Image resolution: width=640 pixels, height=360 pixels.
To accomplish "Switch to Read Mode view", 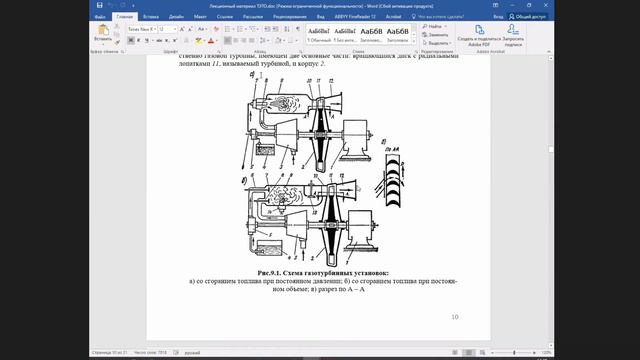I will [x=455, y=352].
